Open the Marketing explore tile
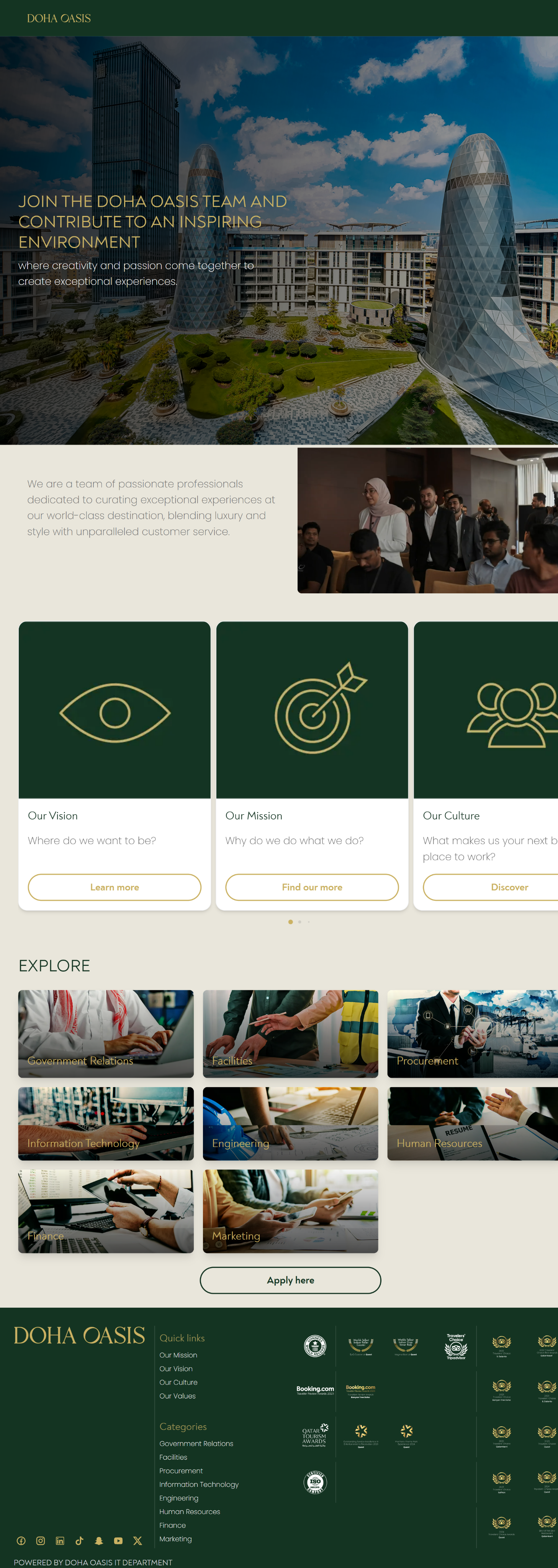Viewport: 558px width, 1568px height. click(x=291, y=1211)
